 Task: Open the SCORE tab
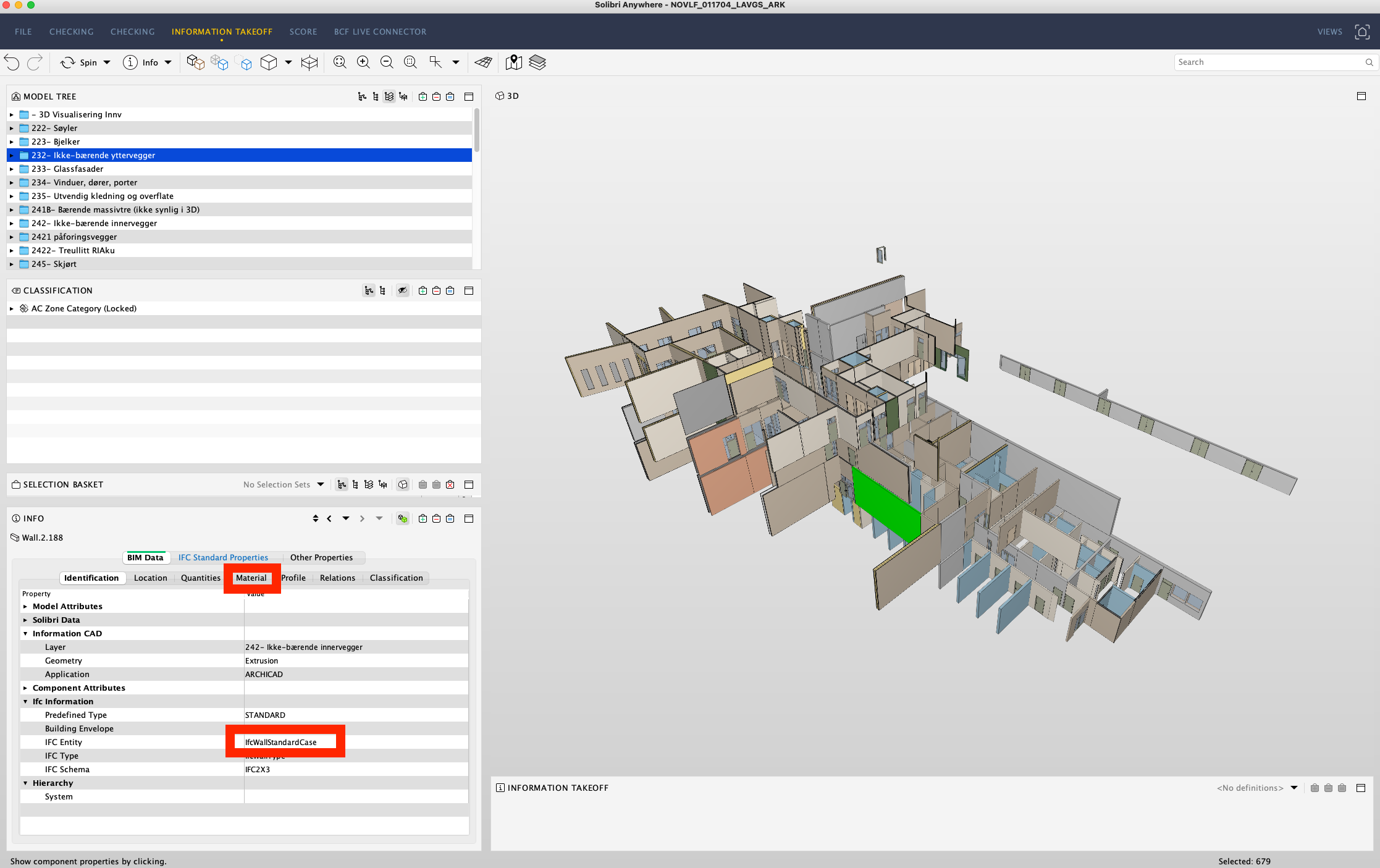click(x=303, y=32)
